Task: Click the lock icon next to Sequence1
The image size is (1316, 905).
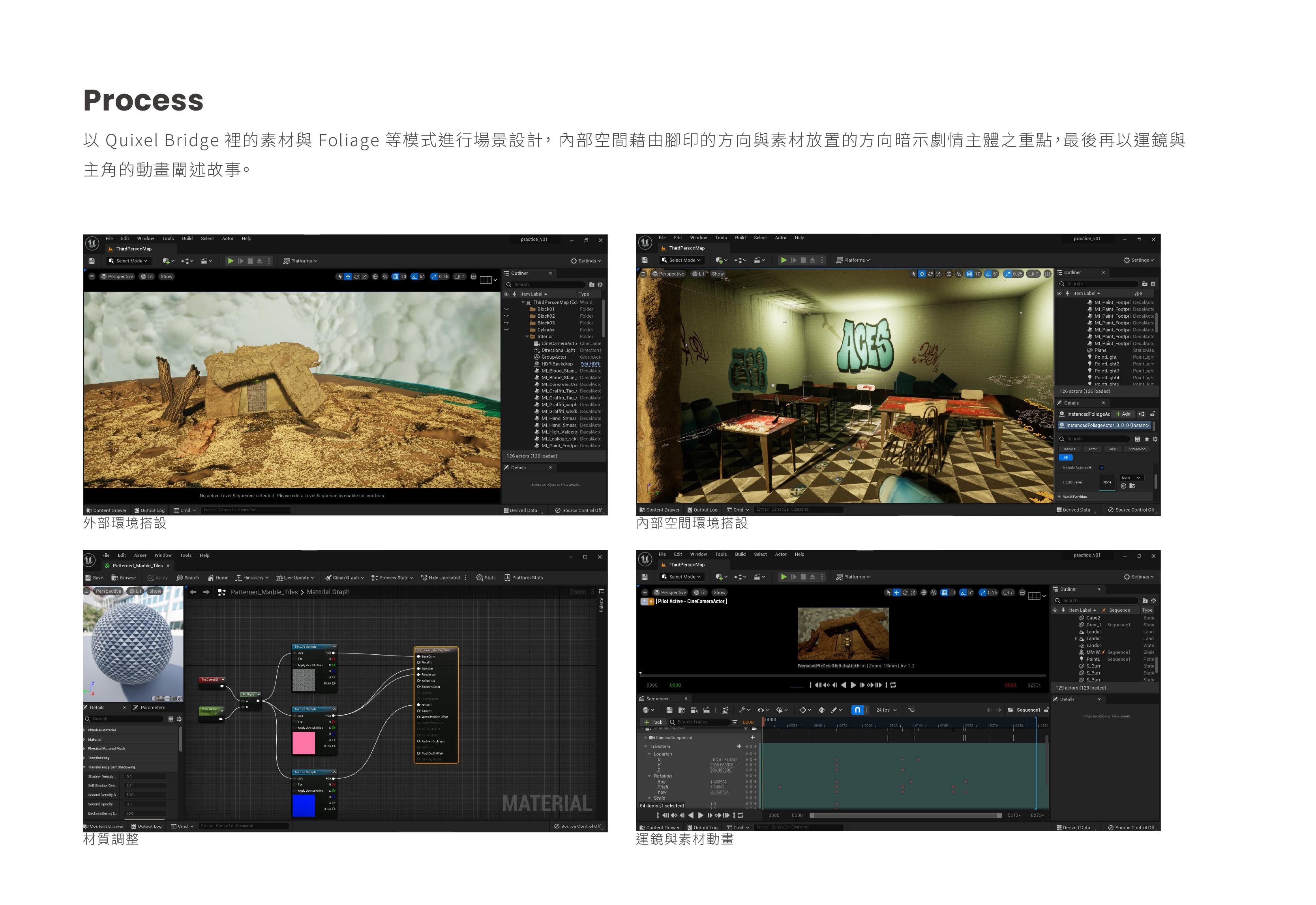Action: 1046,710
